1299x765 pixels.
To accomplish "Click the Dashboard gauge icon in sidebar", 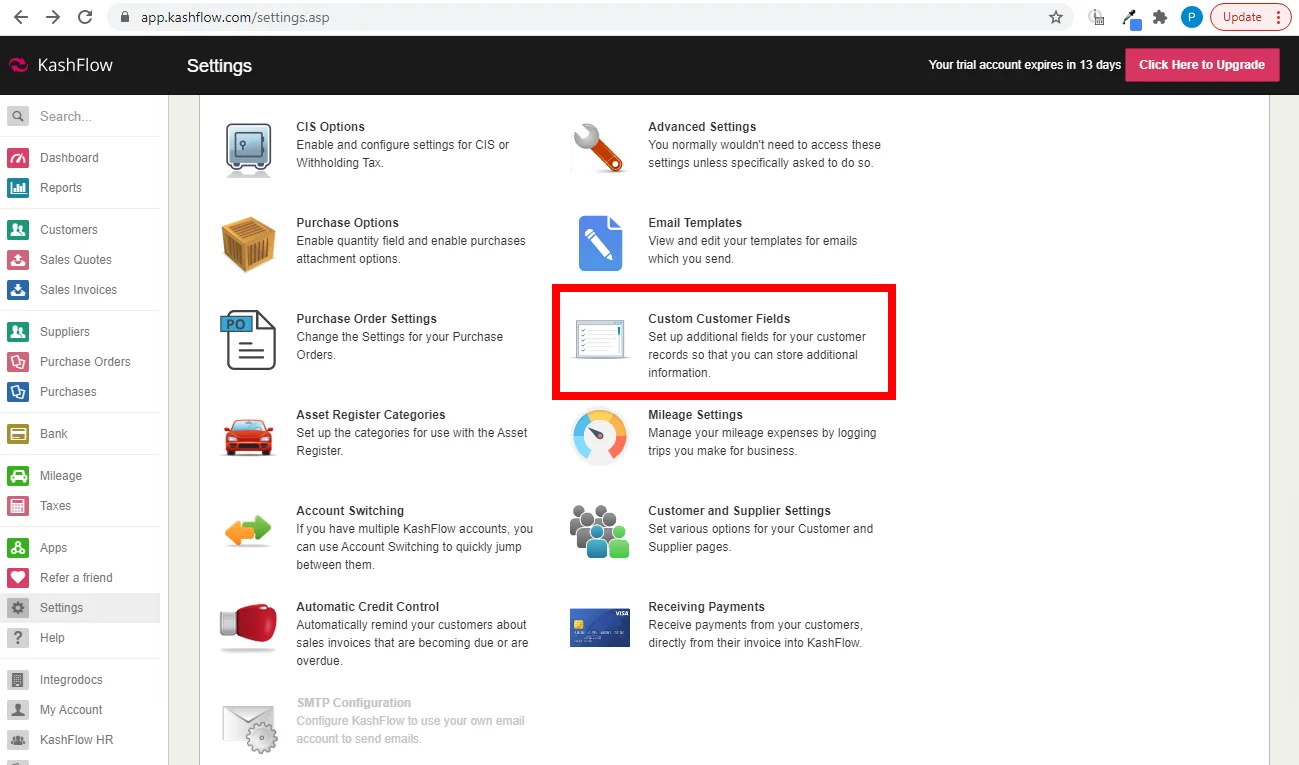I will pyautogui.click(x=18, y=158).
